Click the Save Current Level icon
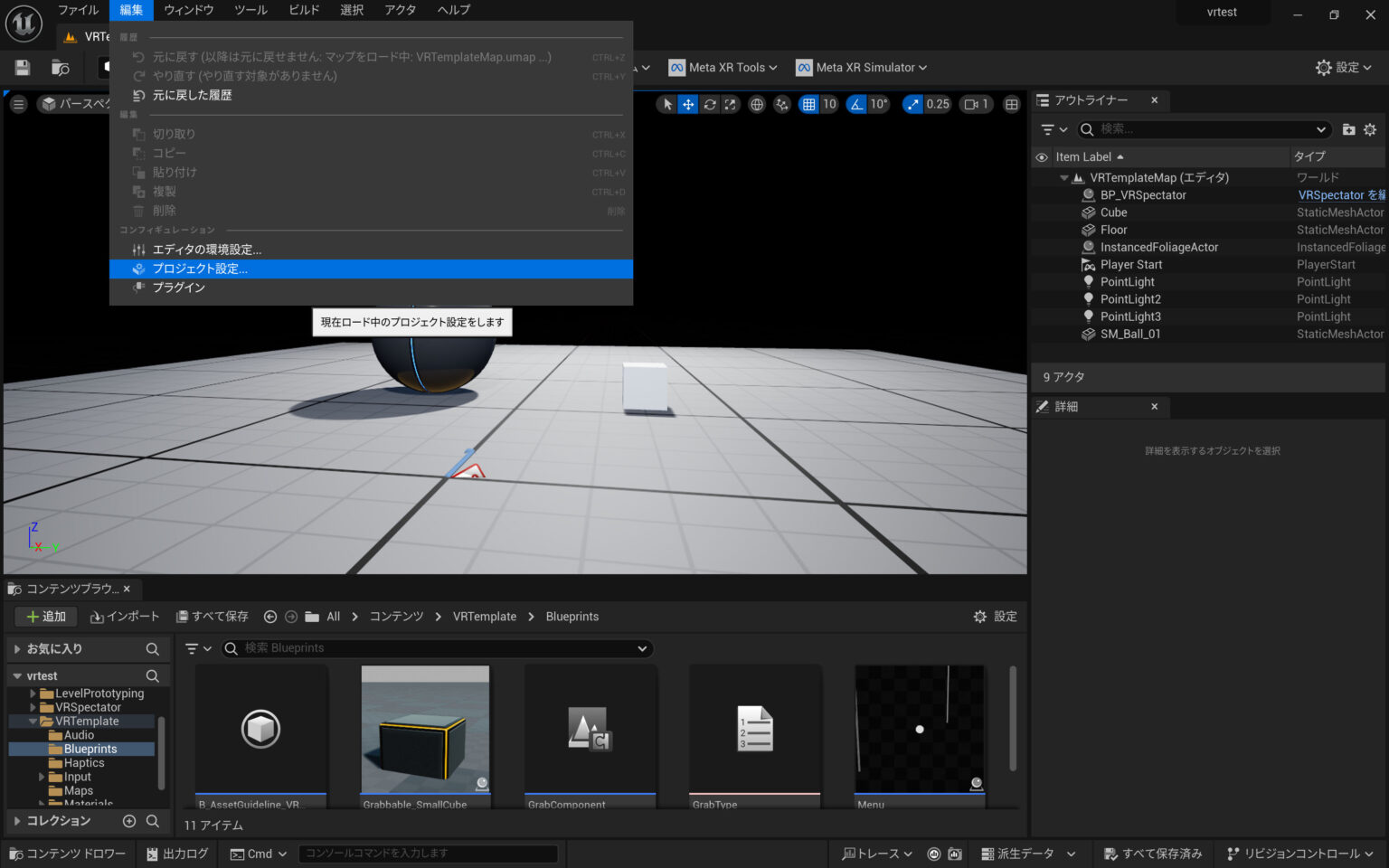Image resolution: width=1389 pixels, height=868 pixels. (x=21, y=67)
